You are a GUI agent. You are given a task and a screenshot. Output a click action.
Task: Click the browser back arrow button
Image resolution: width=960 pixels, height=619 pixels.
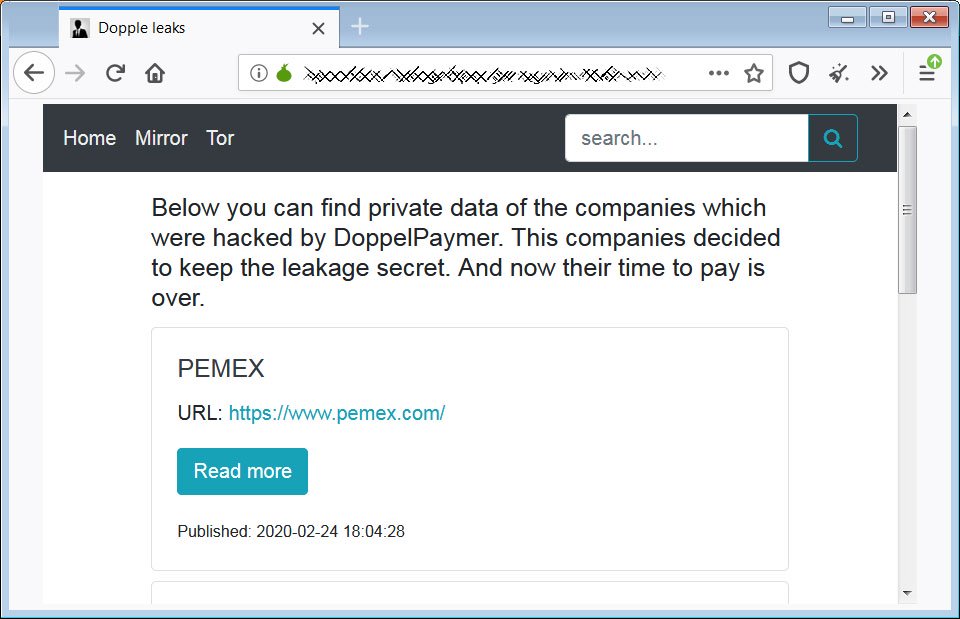pos(34,73)
